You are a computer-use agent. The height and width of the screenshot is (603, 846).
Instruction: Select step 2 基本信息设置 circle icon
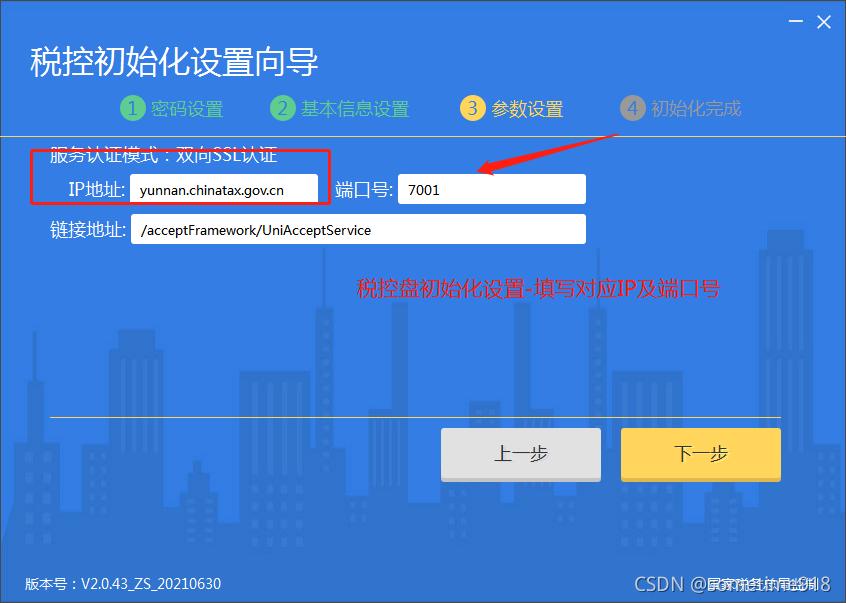282,108
